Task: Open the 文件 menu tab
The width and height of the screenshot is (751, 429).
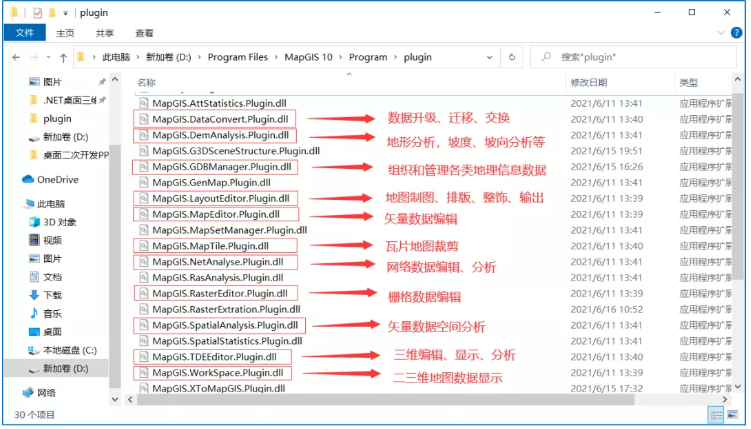Action: (24, 33)
